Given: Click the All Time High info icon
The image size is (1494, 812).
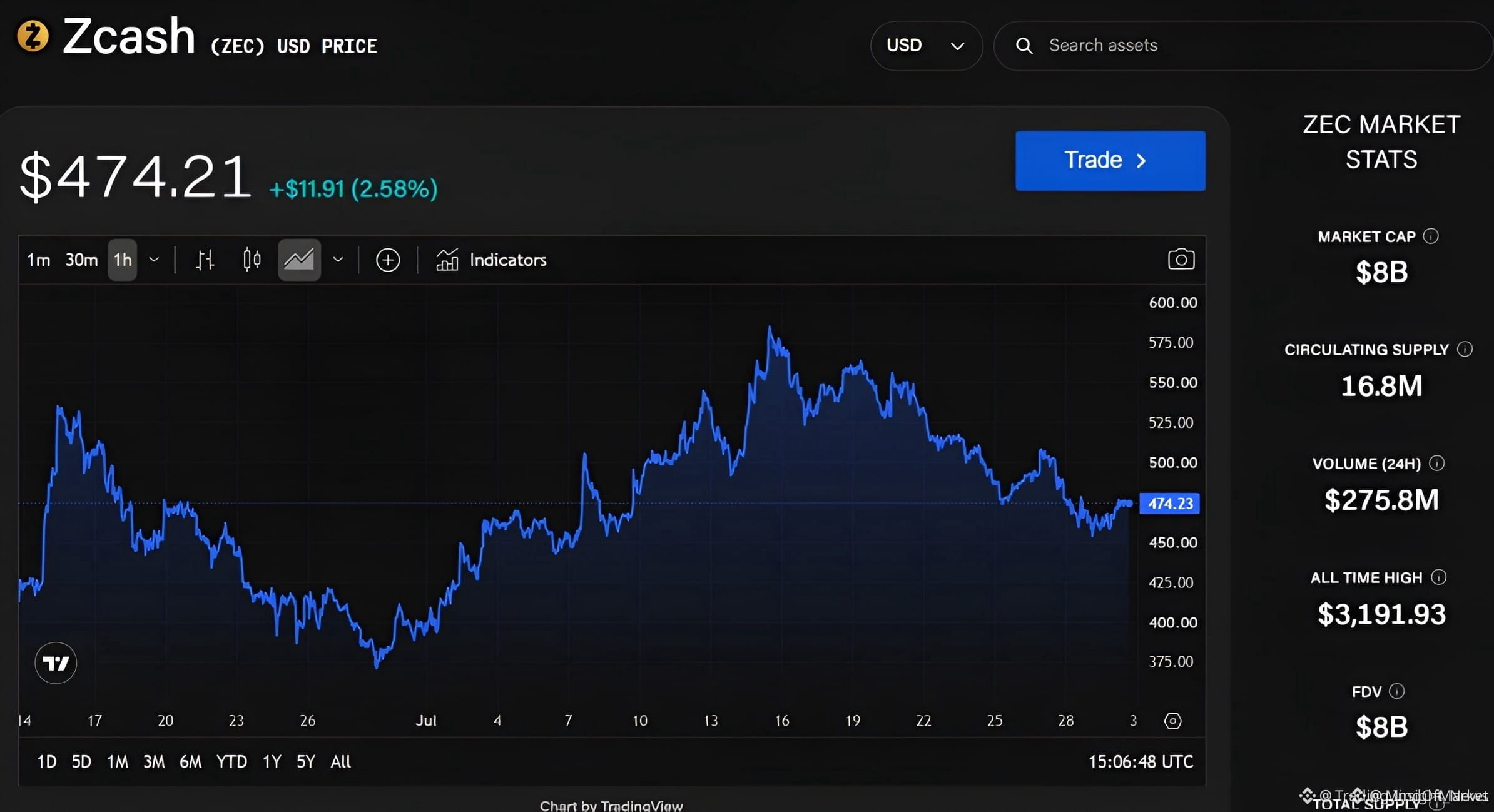Looking at the screenshot, I should (1439, 577).
